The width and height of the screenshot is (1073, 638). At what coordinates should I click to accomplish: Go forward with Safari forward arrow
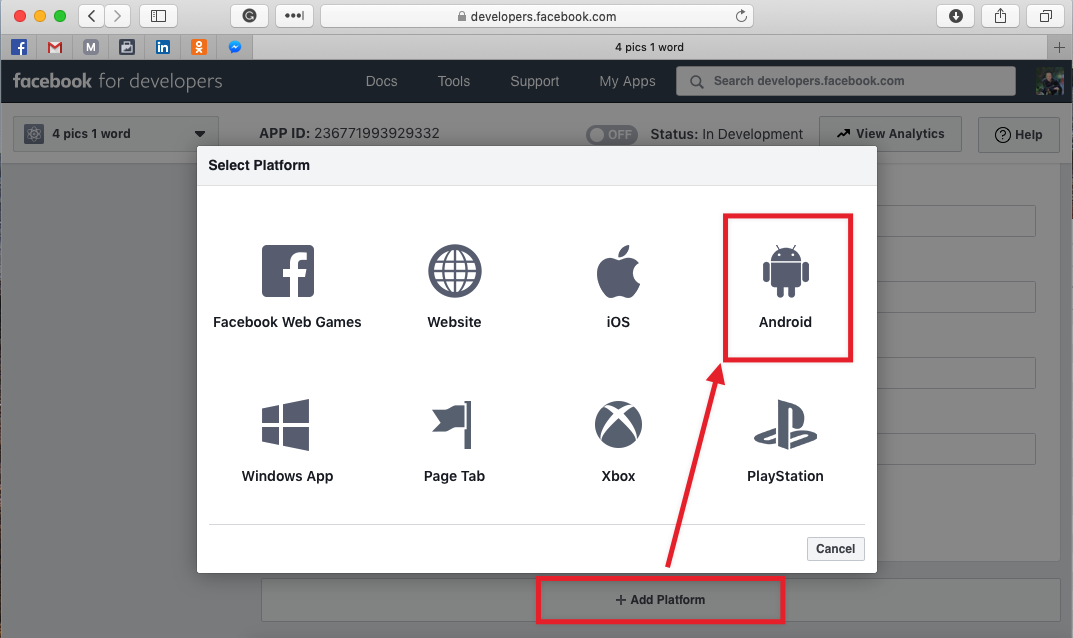[118, 16]
